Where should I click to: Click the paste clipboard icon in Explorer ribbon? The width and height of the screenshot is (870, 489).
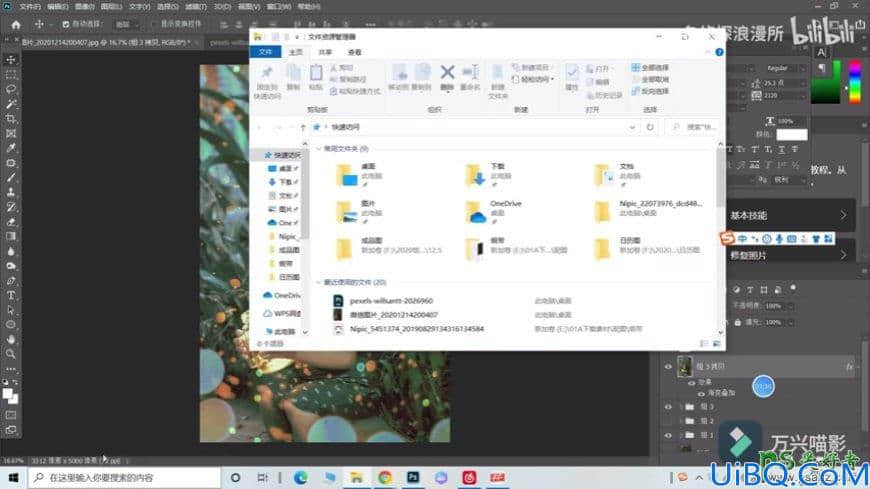pyautogui.click(x=316, y=73)
